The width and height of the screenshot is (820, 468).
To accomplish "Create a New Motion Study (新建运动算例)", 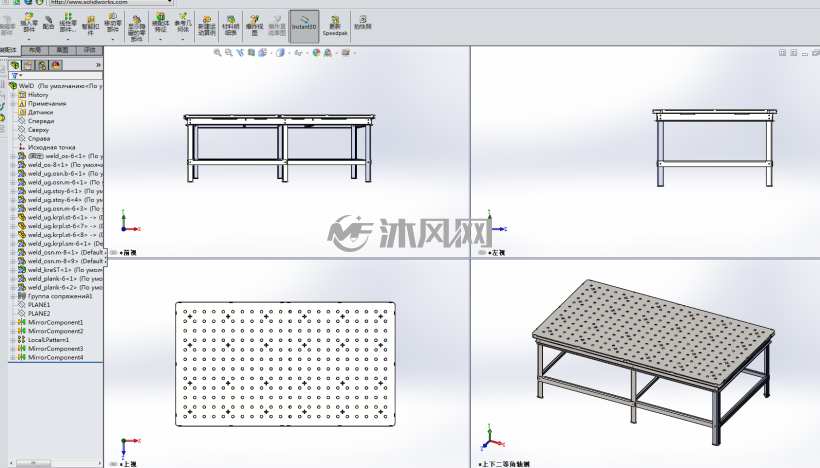I will (207, 26).
